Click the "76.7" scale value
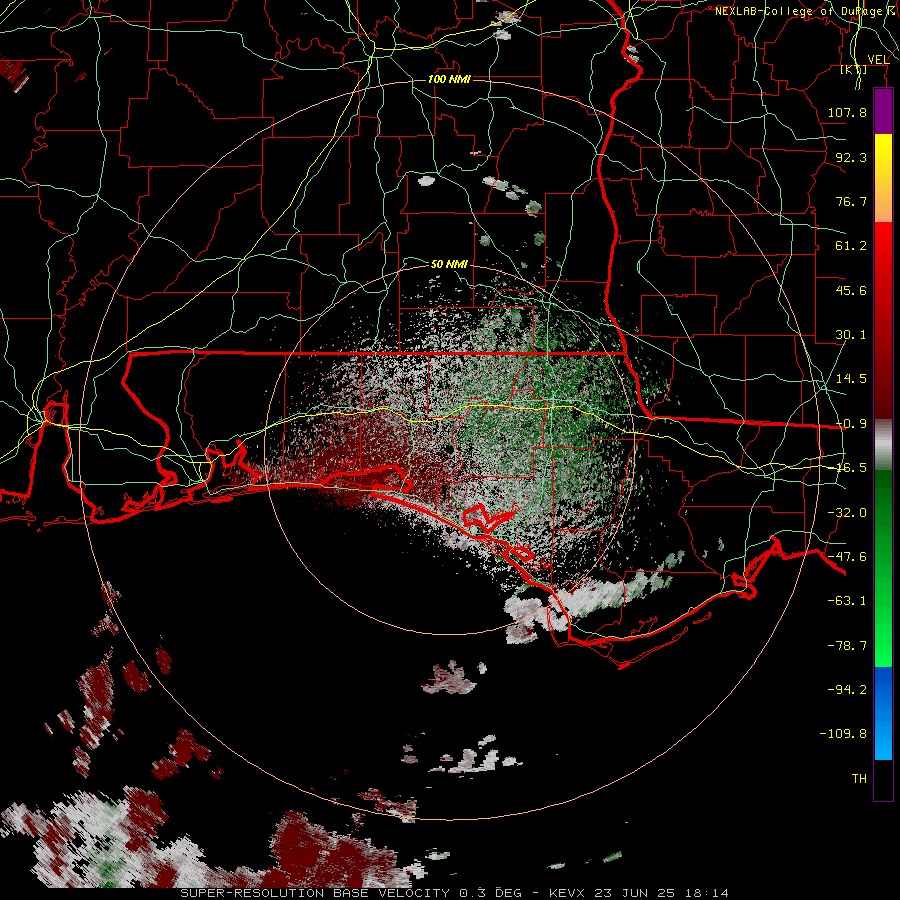900x900 pixels. pos(851,201)
